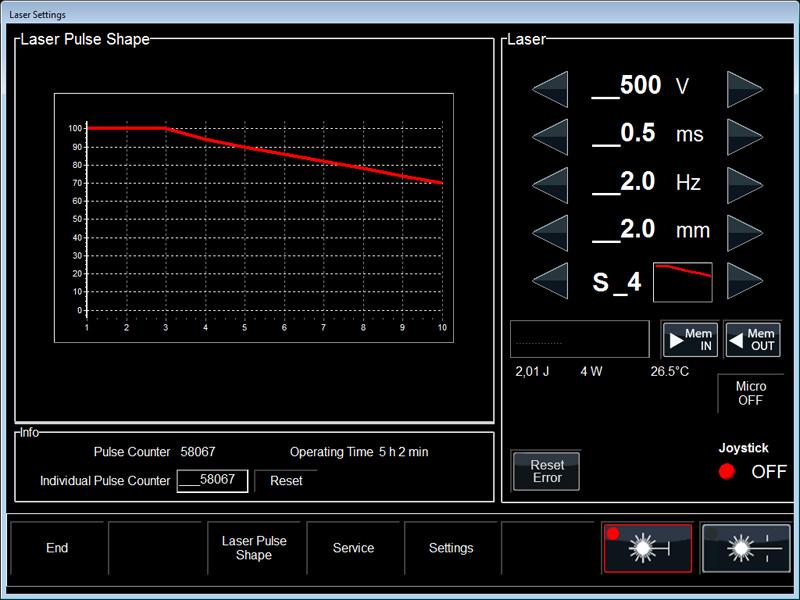800x600 pixels.
Task: Enlarge the mm beam diameter
Action: click(x=745, y=231)
